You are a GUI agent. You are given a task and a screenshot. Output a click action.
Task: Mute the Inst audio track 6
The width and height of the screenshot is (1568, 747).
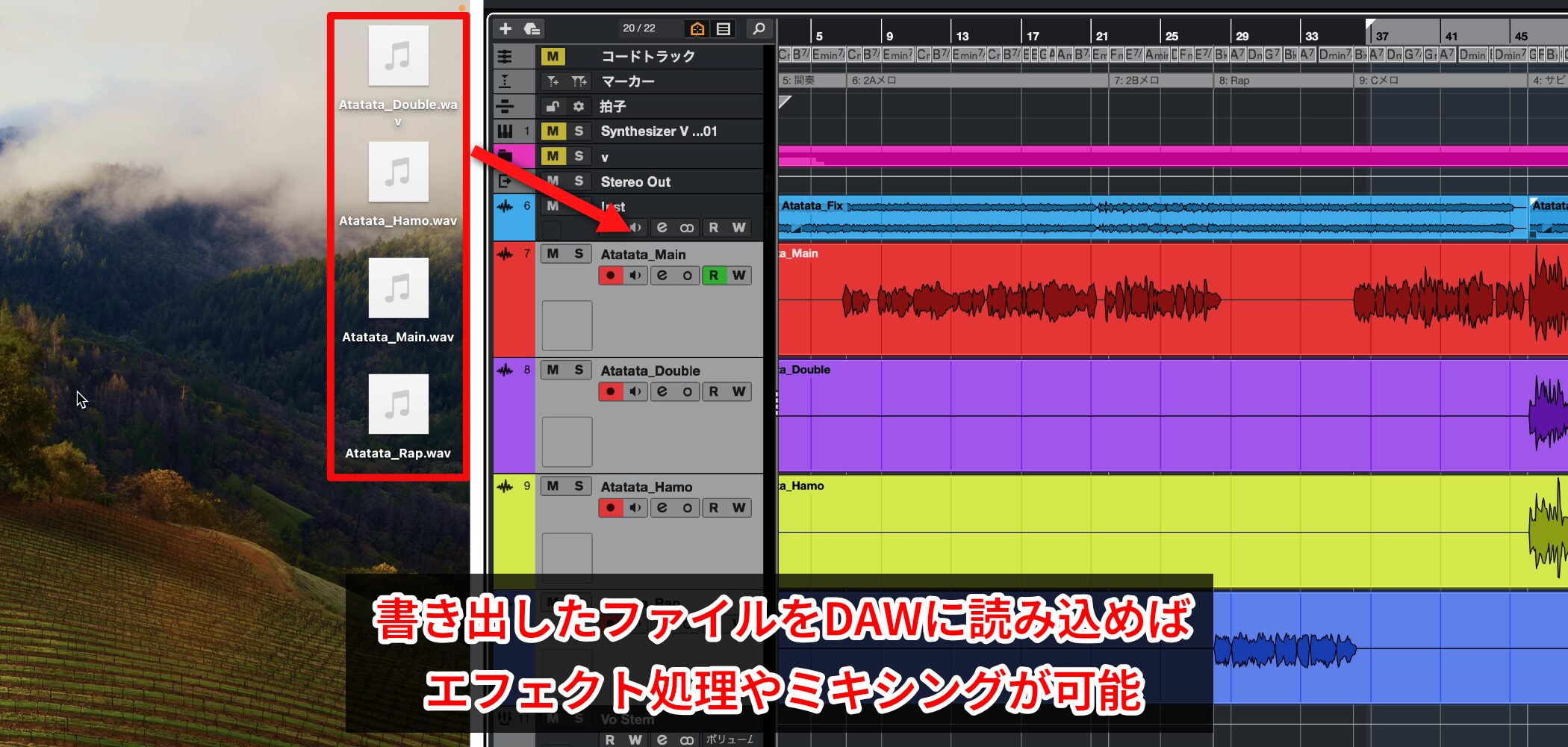coord(553,206)
